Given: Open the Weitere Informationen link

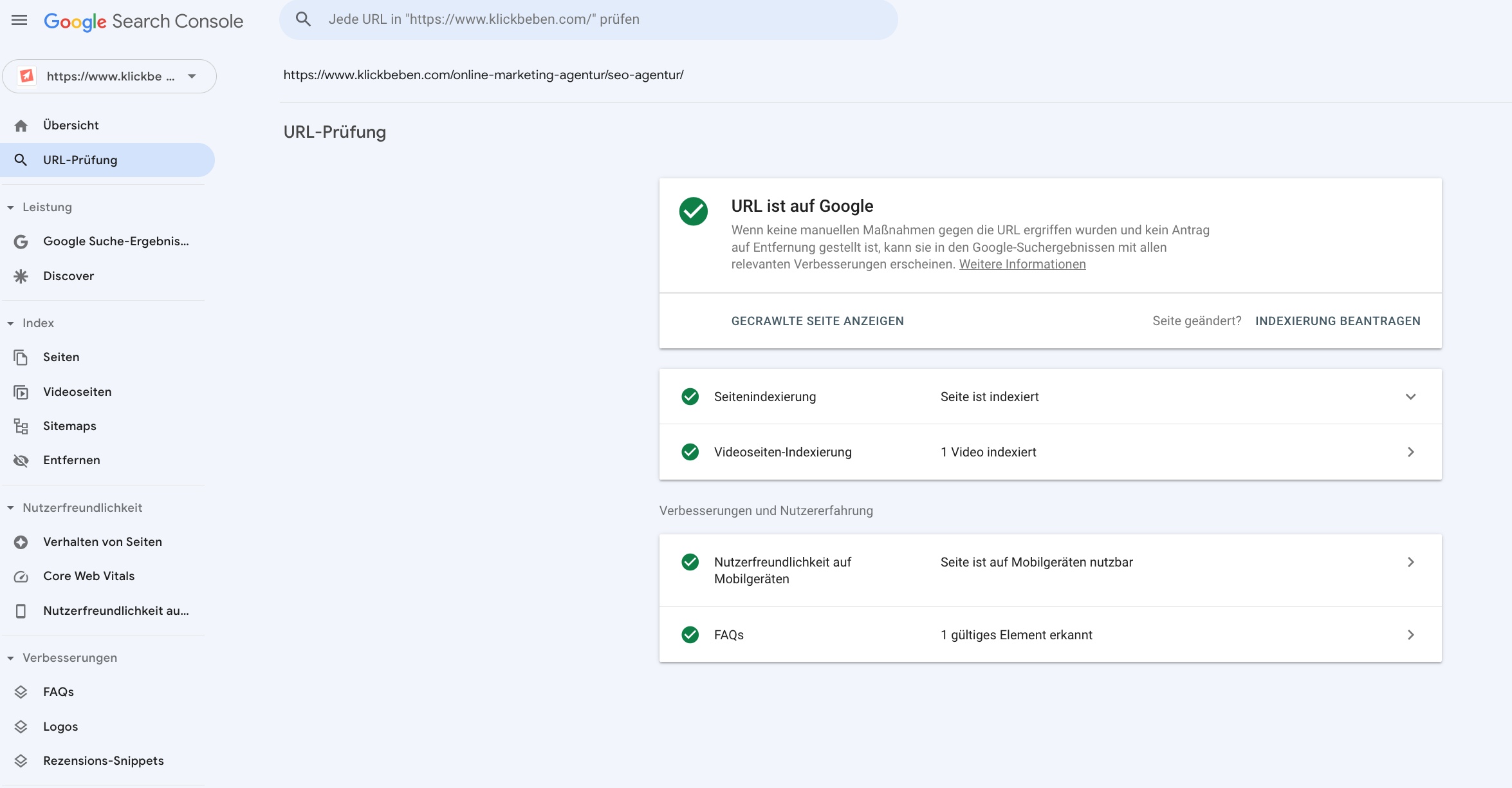Looking at the screenshot, I should [x=1022, y=264].
